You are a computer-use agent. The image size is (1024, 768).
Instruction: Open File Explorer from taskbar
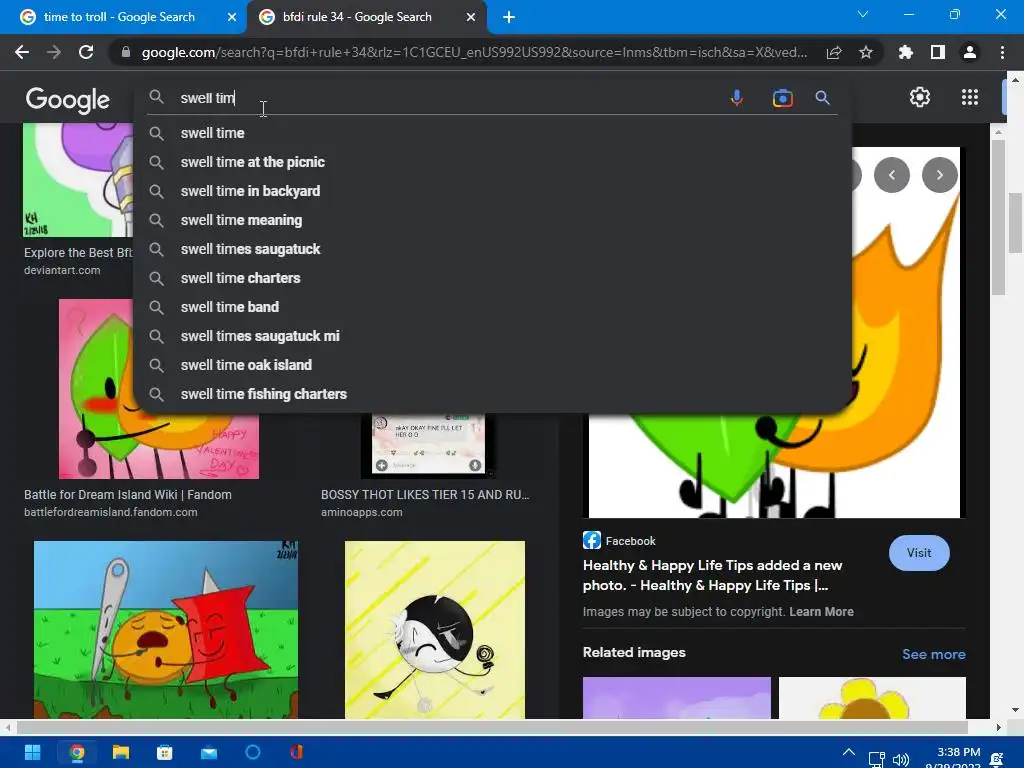(x=121, y=752)
